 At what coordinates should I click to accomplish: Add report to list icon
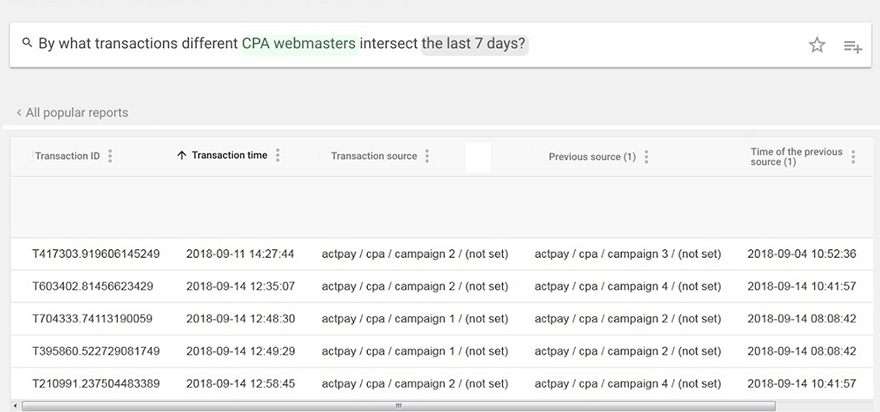(x=852, y=47)
